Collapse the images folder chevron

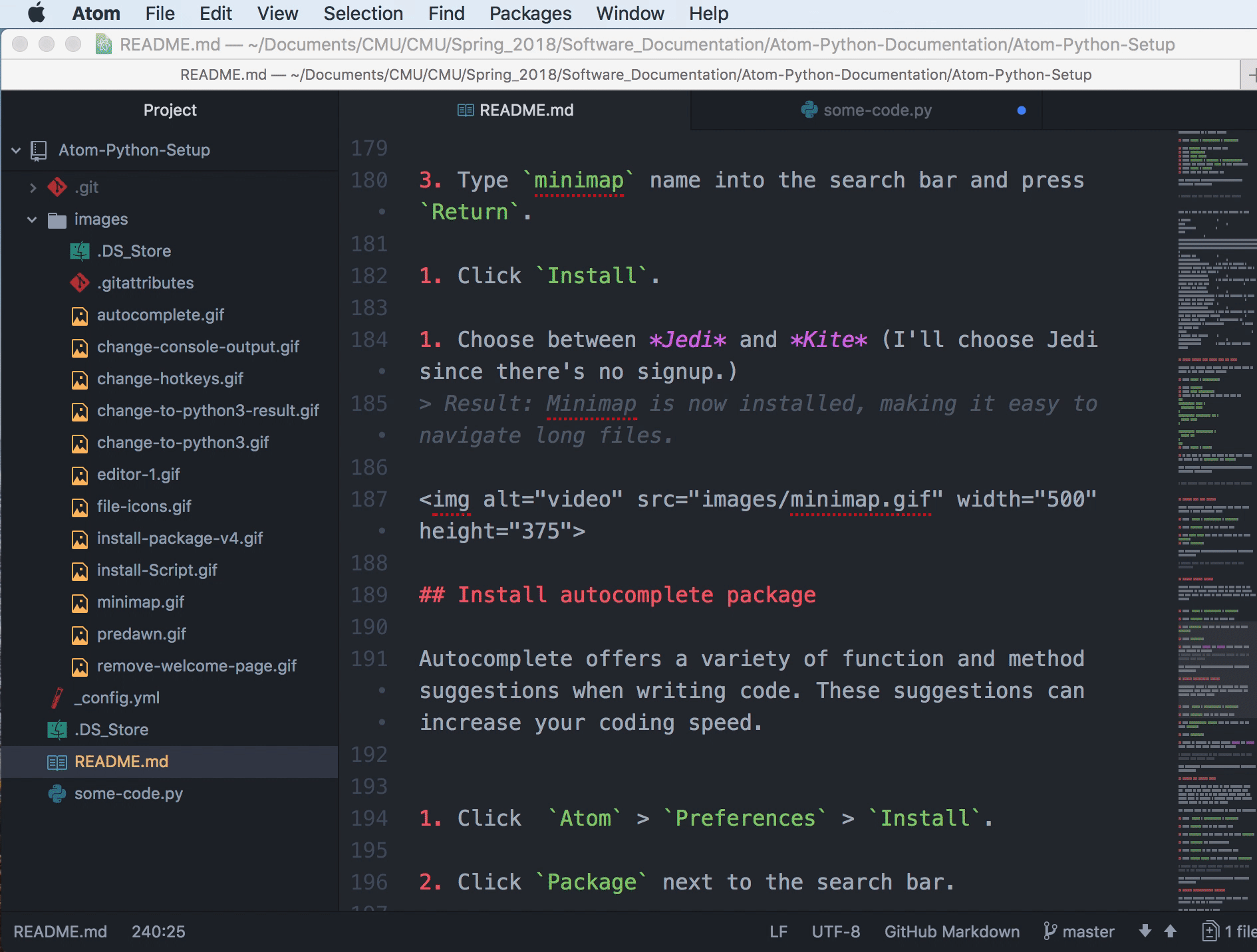tap(32, 219)
